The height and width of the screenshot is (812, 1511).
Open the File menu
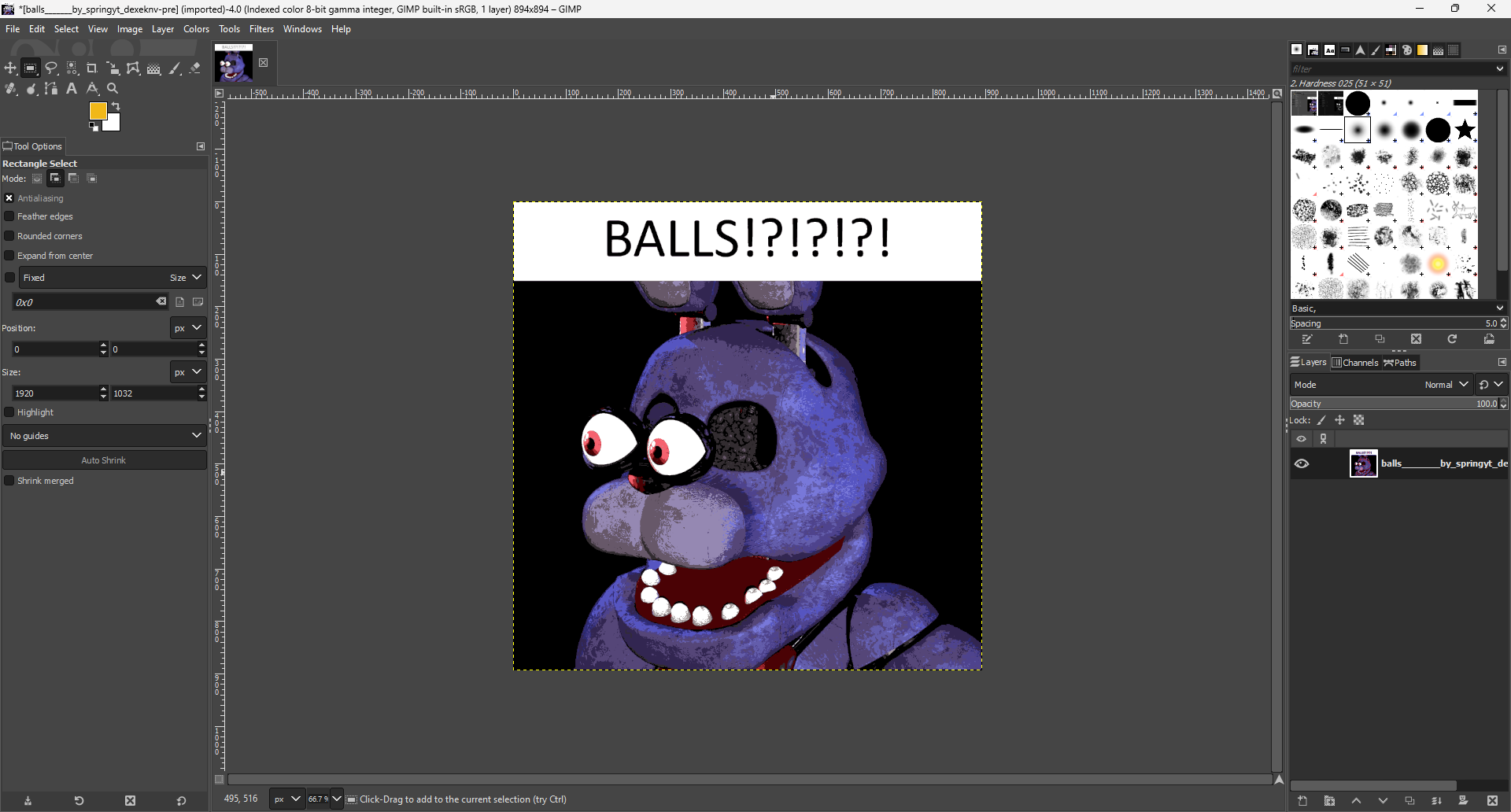click(x=13, y=29)
